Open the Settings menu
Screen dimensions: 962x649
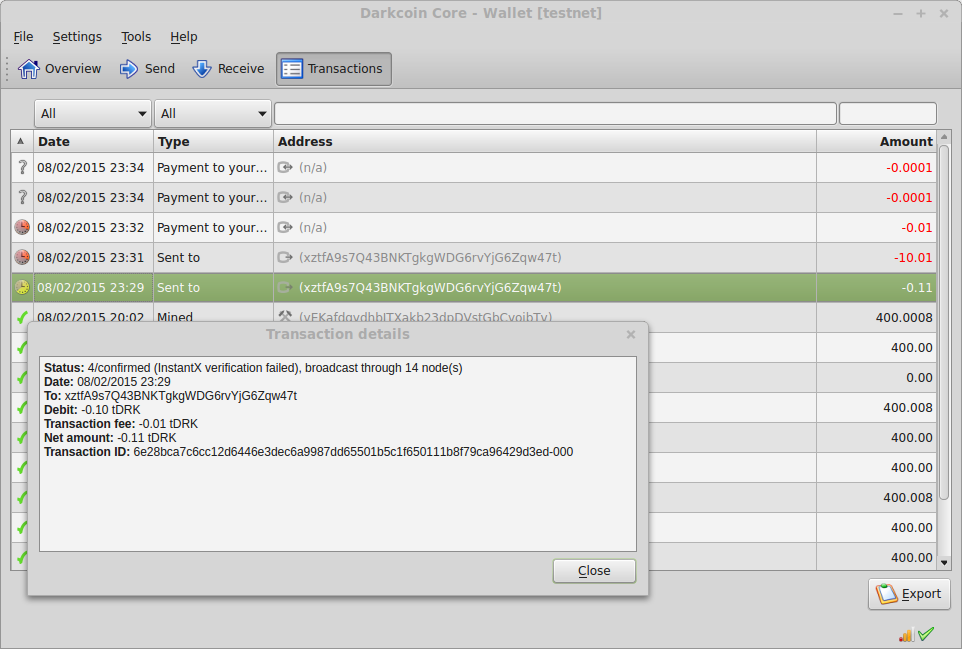point(77,37)
